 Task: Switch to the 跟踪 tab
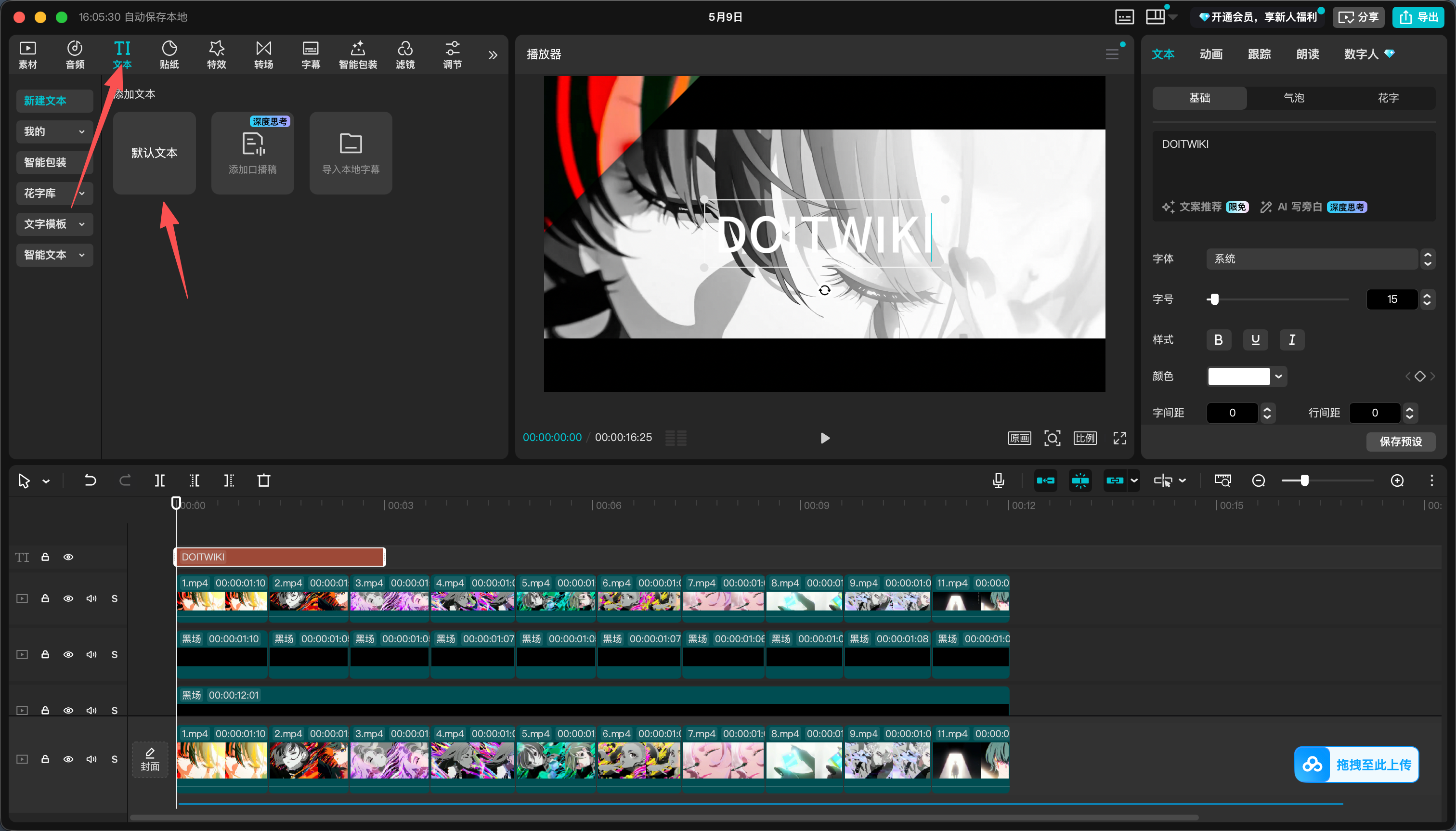coord(1259,54)
